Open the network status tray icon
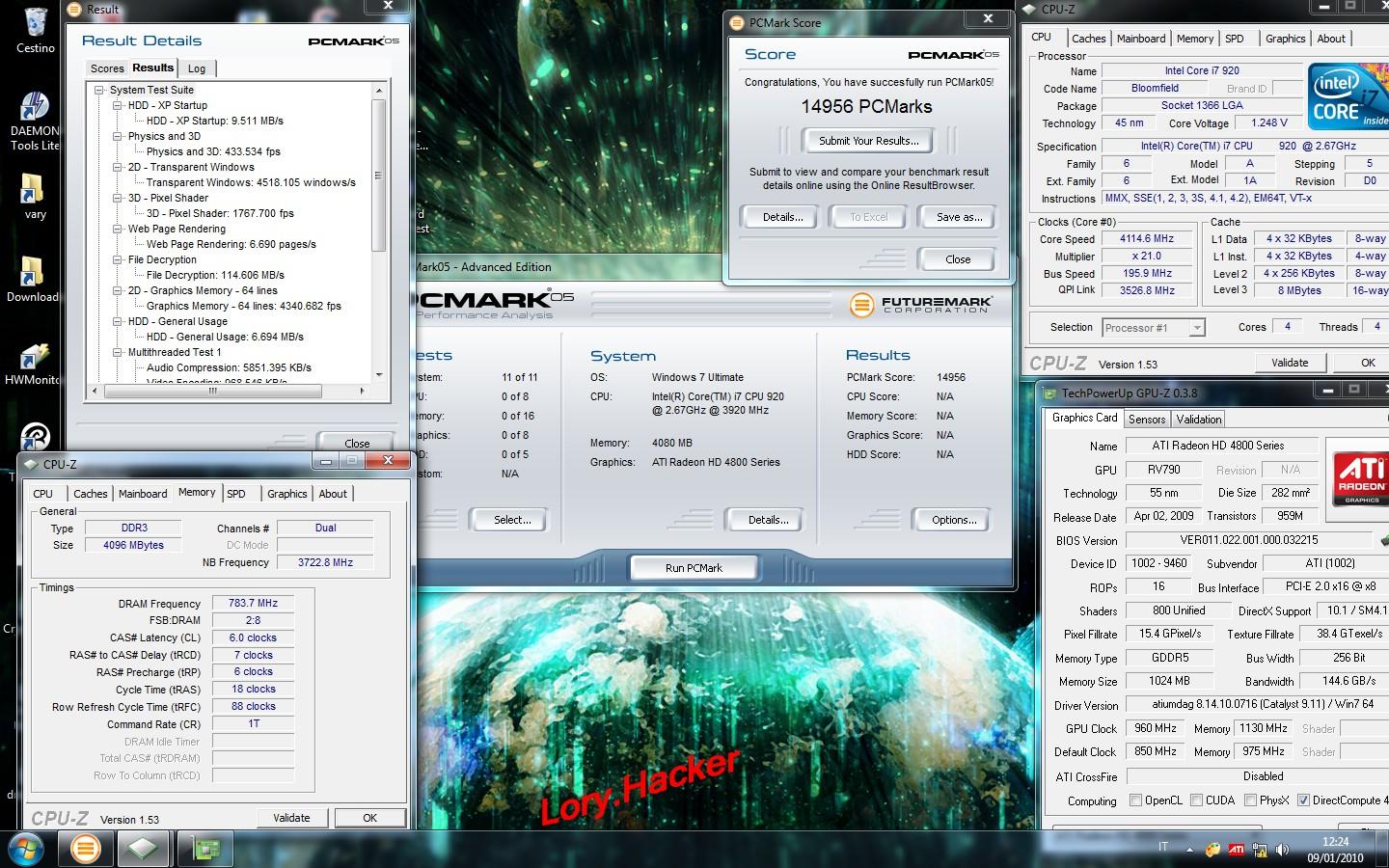 [x=1259, y=850]
